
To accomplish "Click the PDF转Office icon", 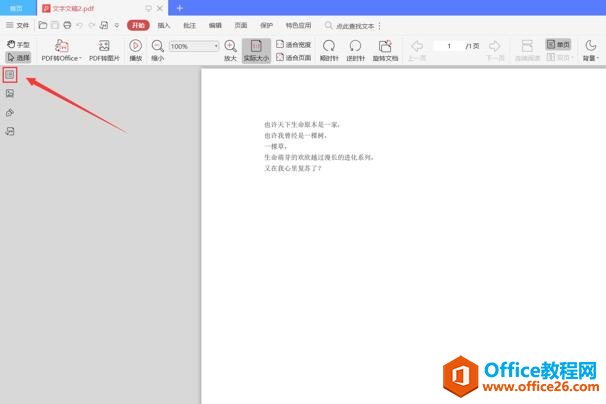I will coord(61,46).
